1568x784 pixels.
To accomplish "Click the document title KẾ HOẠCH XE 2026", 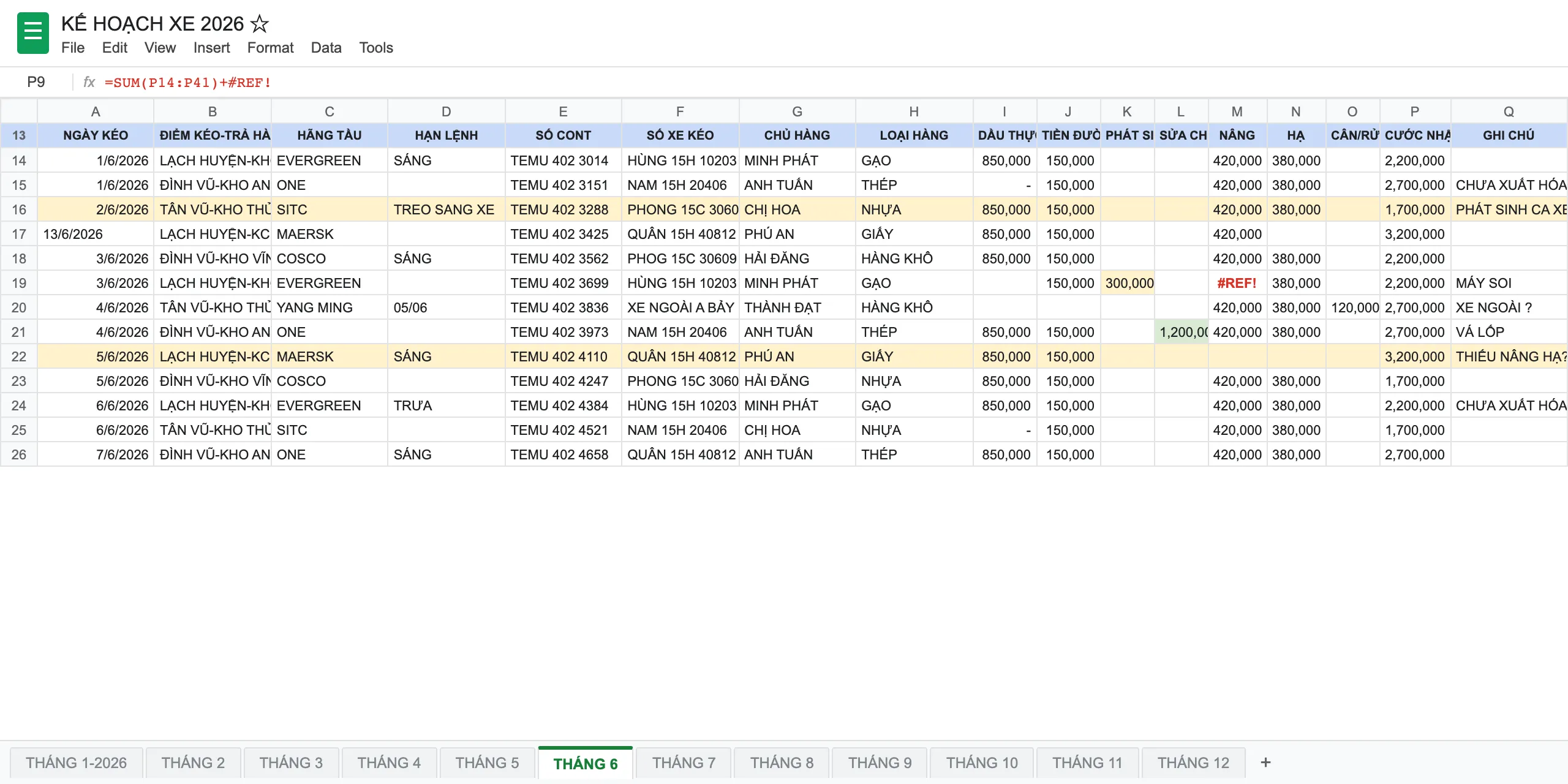I will [153, 24].
